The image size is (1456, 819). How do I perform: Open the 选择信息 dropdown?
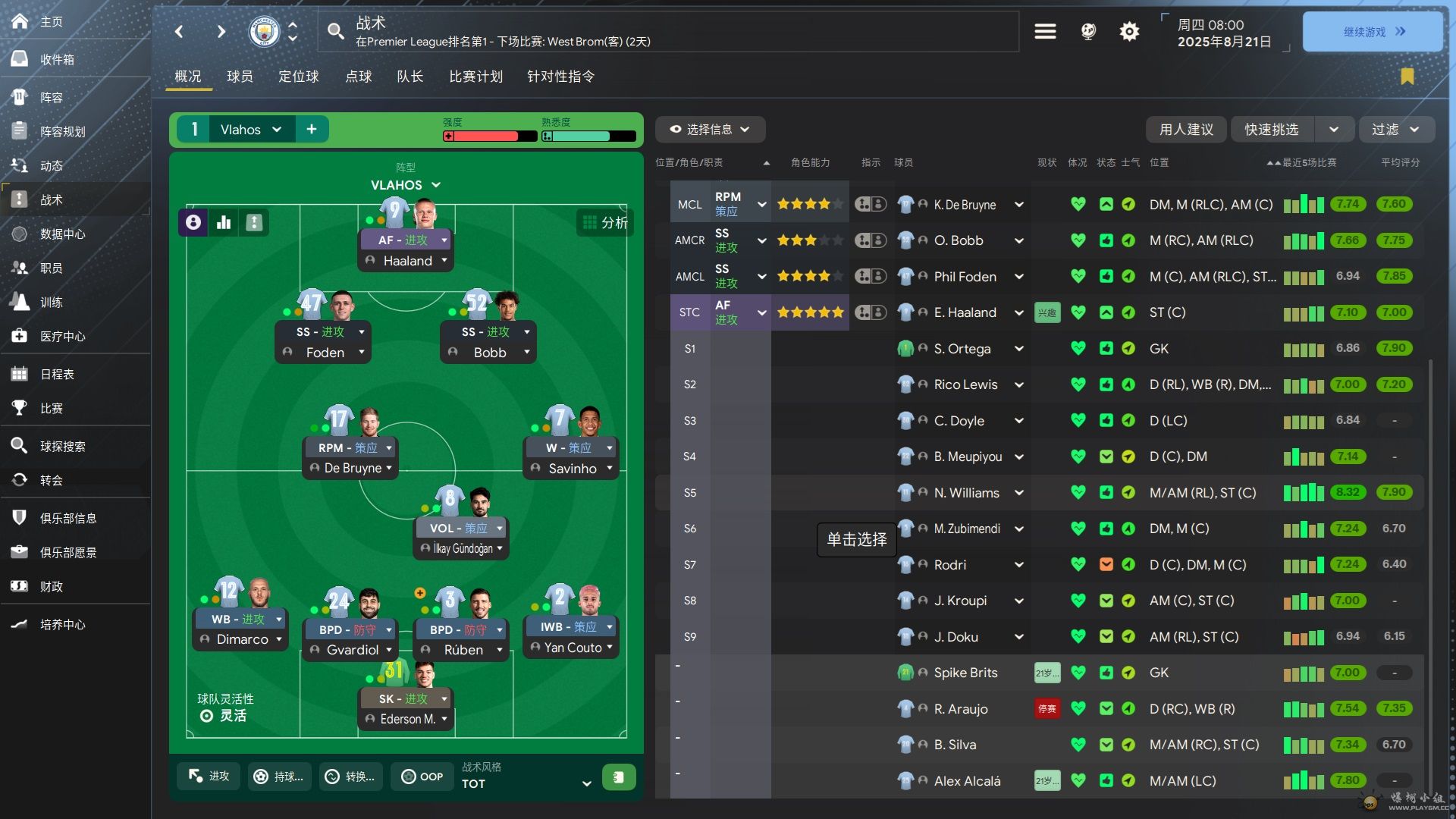pos(710,130)
